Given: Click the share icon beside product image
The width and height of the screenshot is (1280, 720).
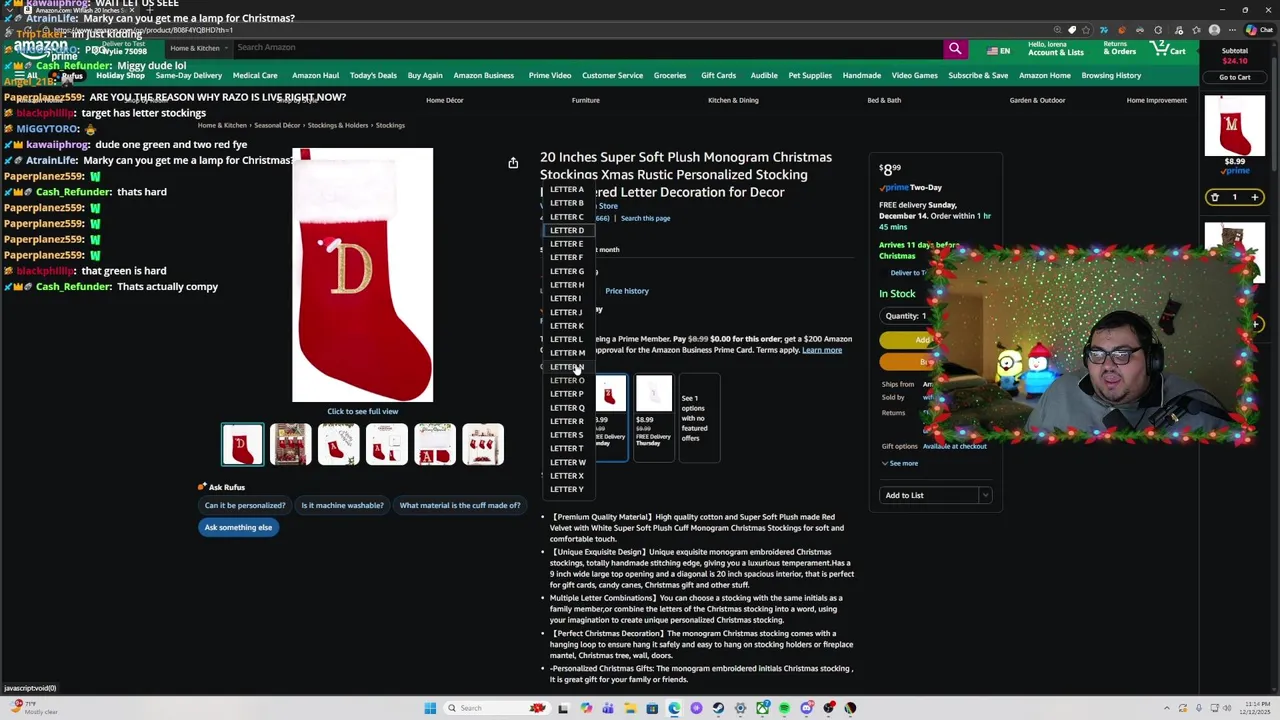Looking at the screenshot, I should coord(513,163).
